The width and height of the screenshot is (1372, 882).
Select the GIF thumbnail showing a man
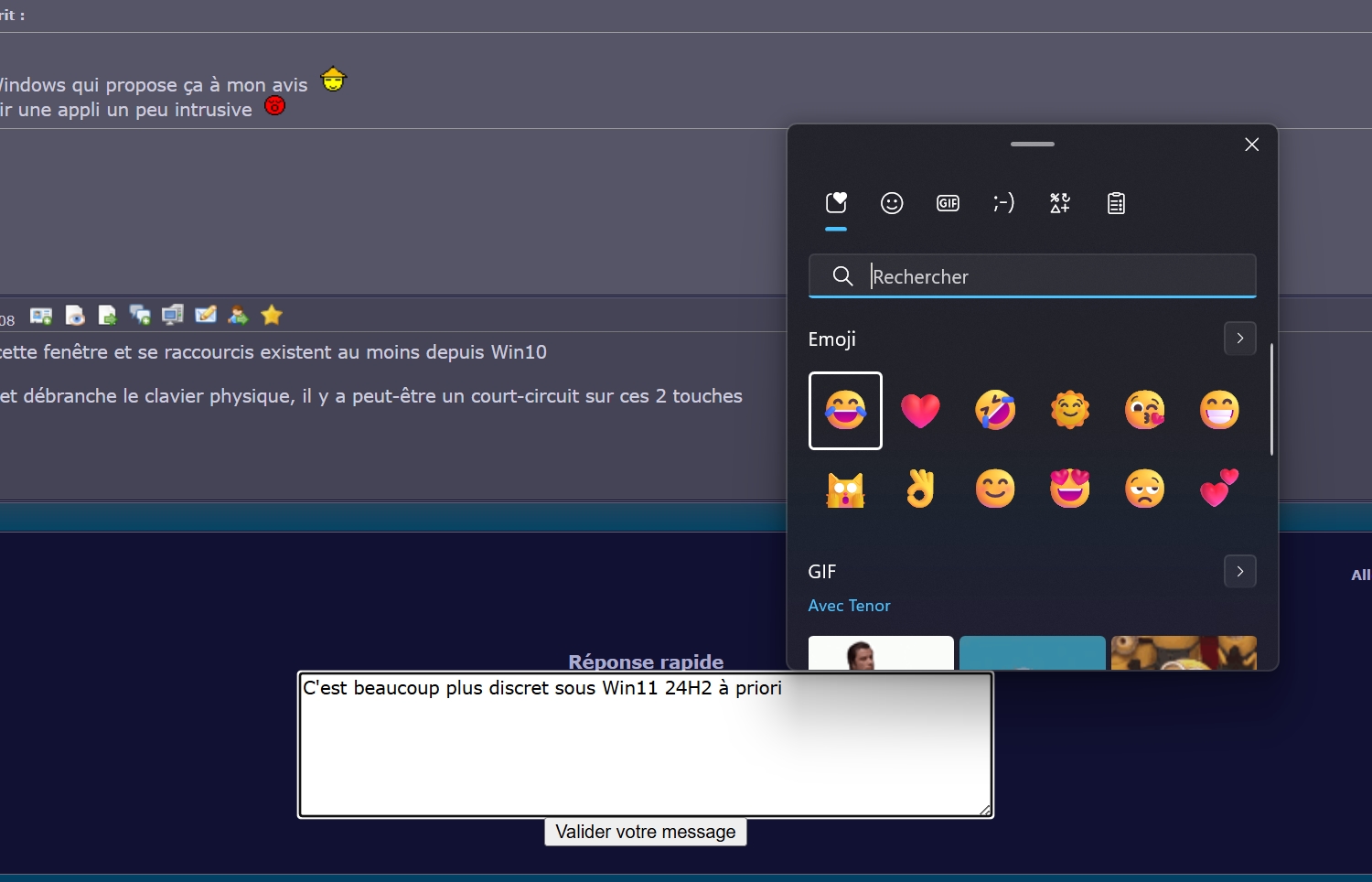coord(881,652)
